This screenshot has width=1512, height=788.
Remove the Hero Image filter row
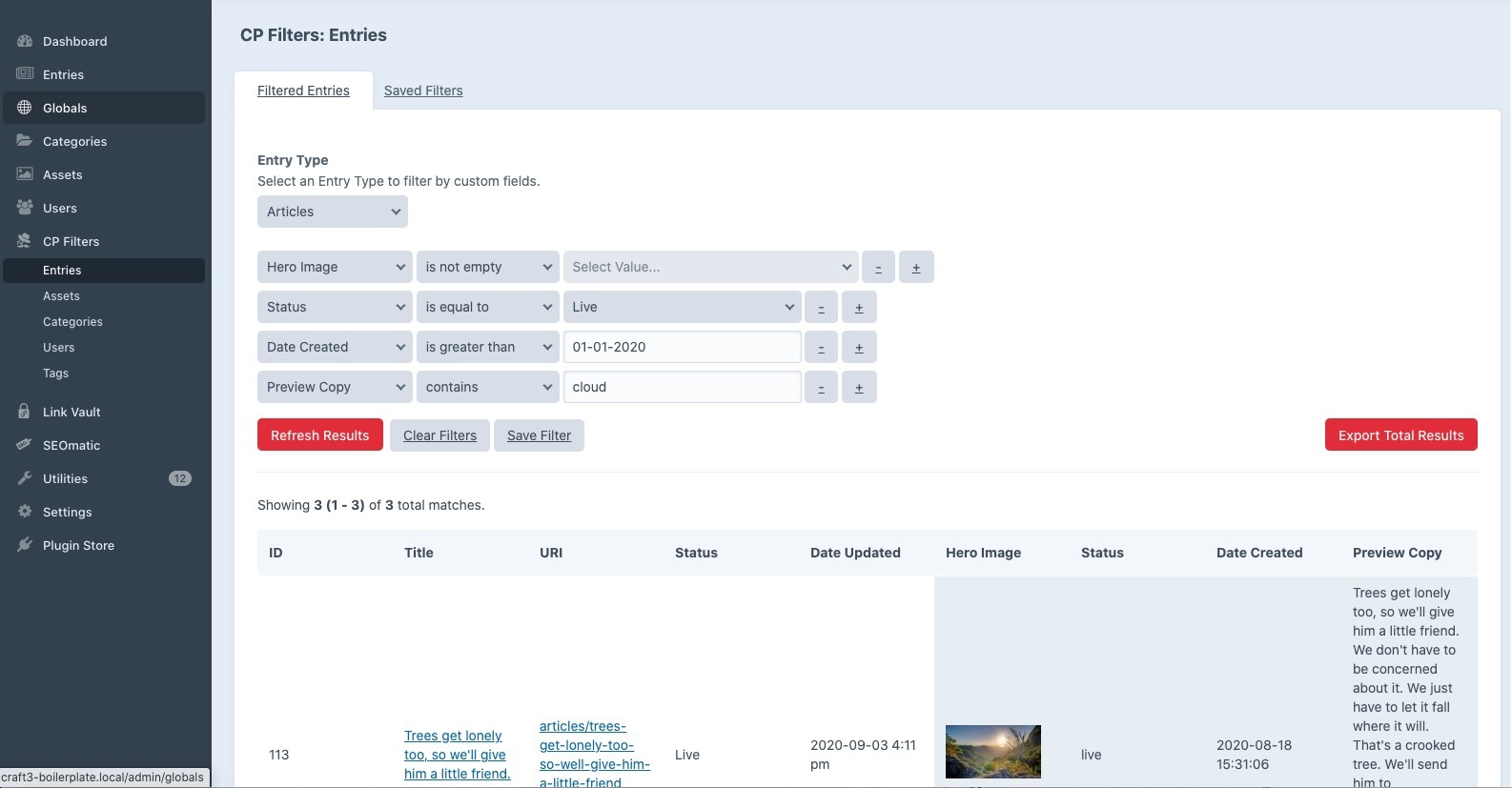(878, 267)
